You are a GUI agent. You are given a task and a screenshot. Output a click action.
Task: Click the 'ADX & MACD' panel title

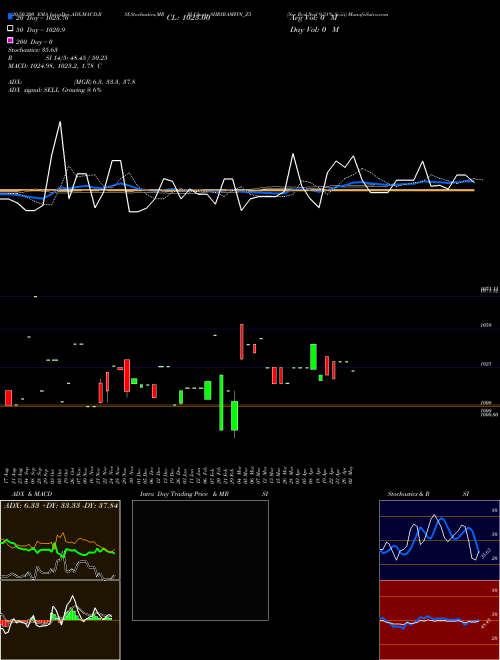(32, 494)
